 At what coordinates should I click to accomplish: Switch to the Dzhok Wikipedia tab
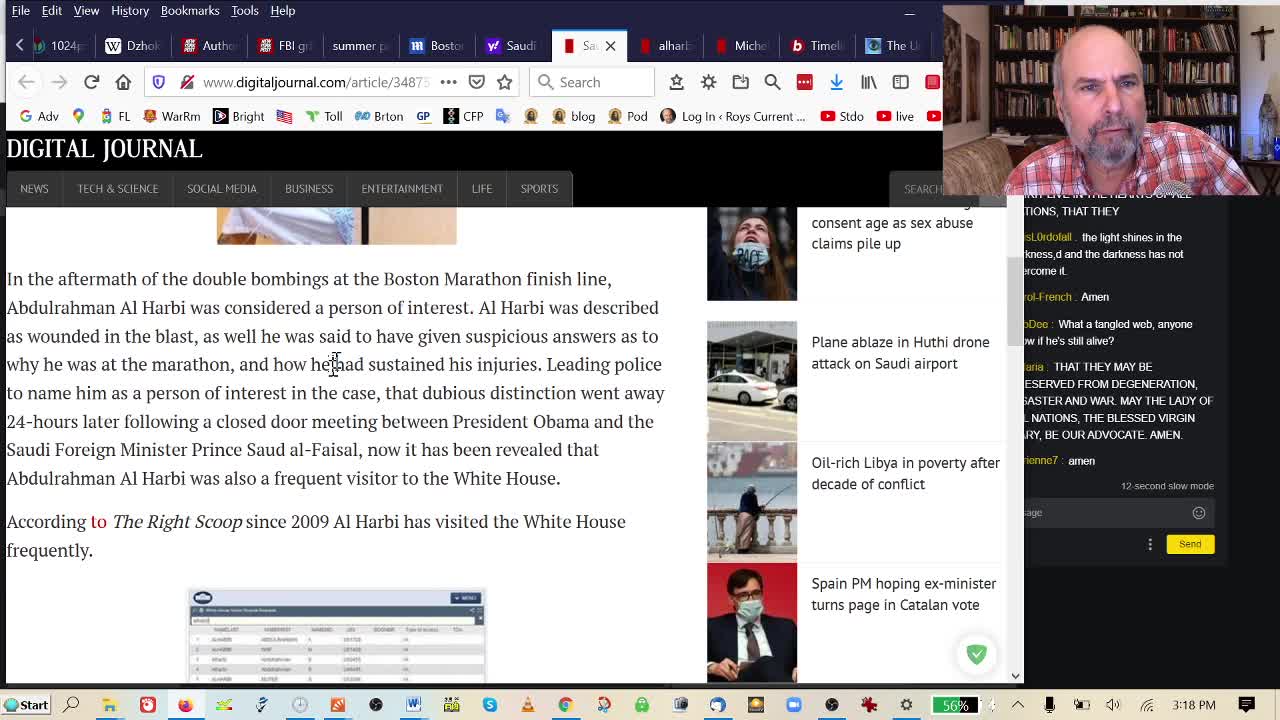click(x=133, y=46)
